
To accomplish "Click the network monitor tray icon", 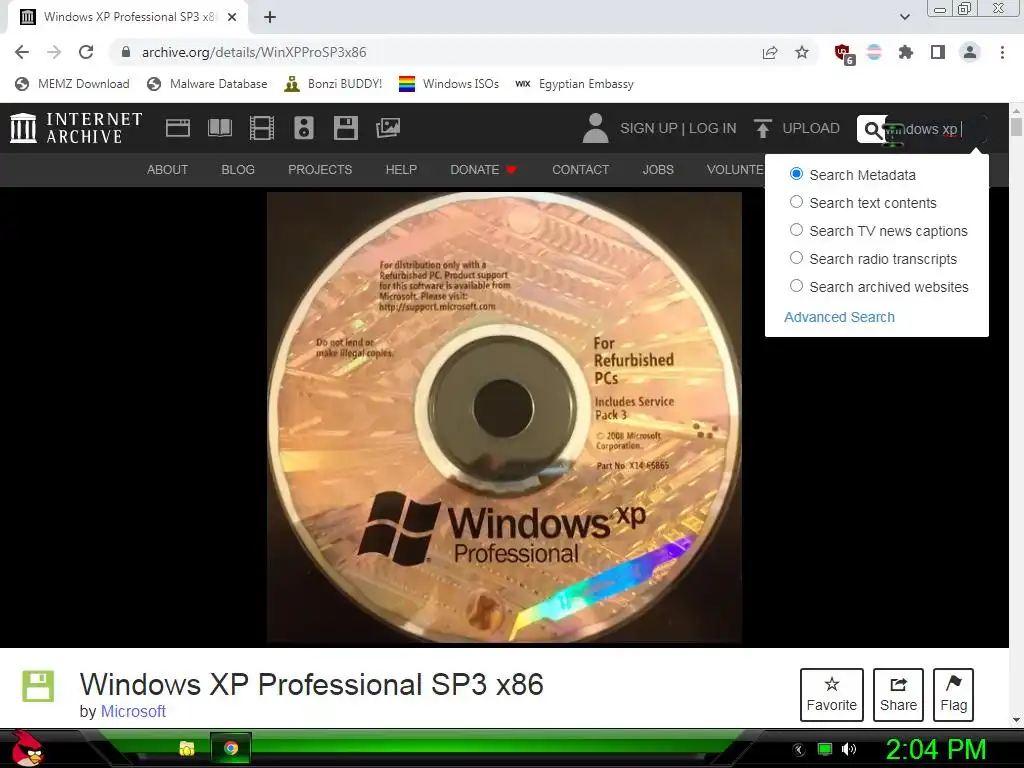I will [825, 749].
